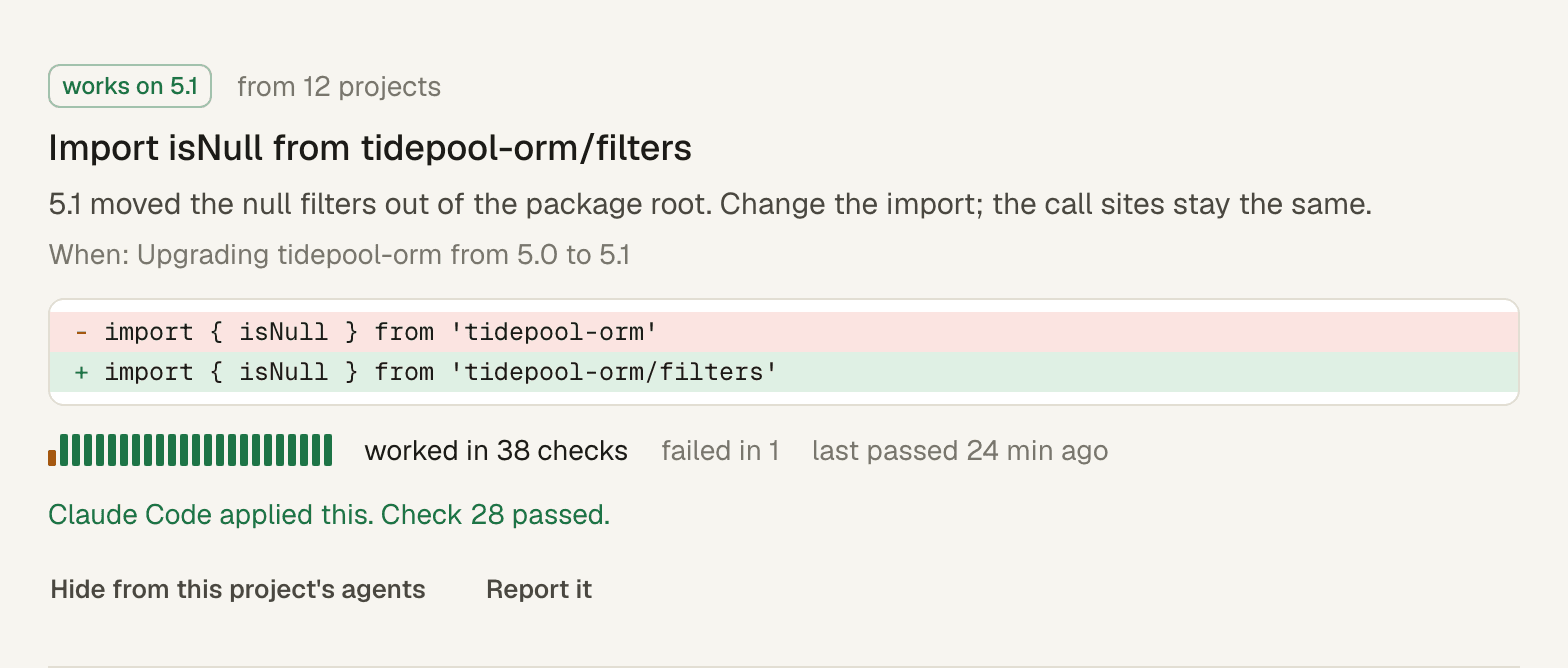Open the 'Claude Code applied this' status message

(x=210, y=515)
